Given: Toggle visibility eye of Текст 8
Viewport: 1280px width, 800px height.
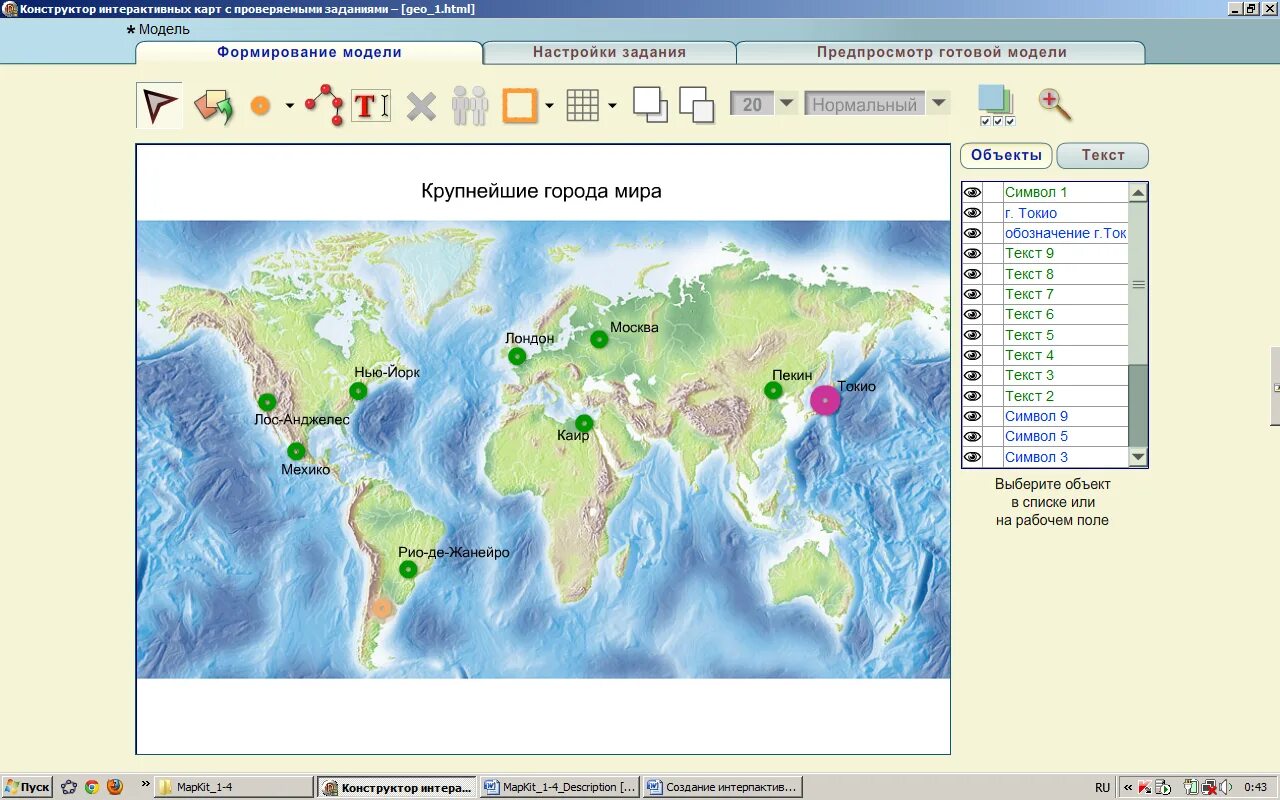Looking at the screenshot, I should tap(972, 274).
